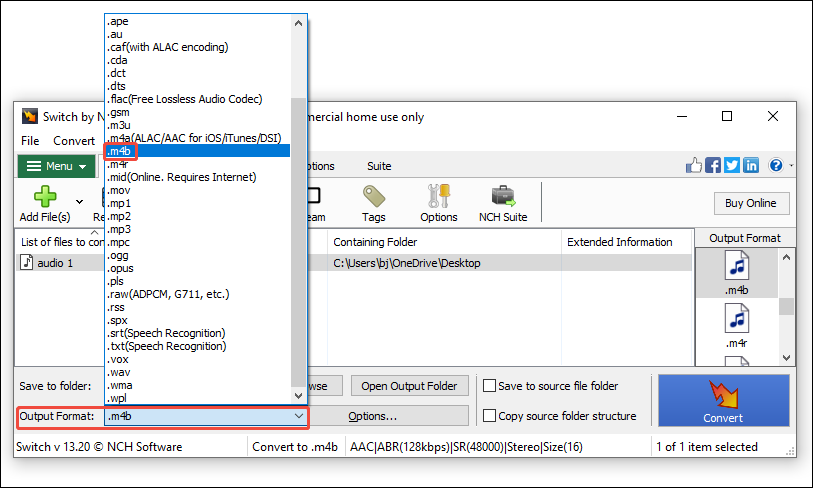Image resolution: width=813 pixels, height=488 pixels.
Task: Choose .ape from the format list
Action: pos(198,21)
